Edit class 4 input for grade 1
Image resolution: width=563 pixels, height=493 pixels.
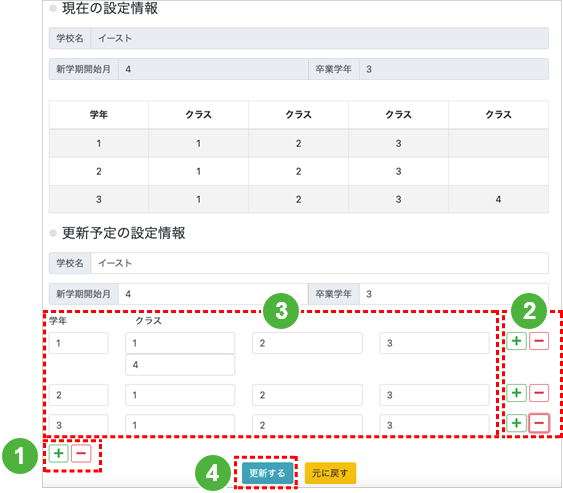[x=180, y=365]
